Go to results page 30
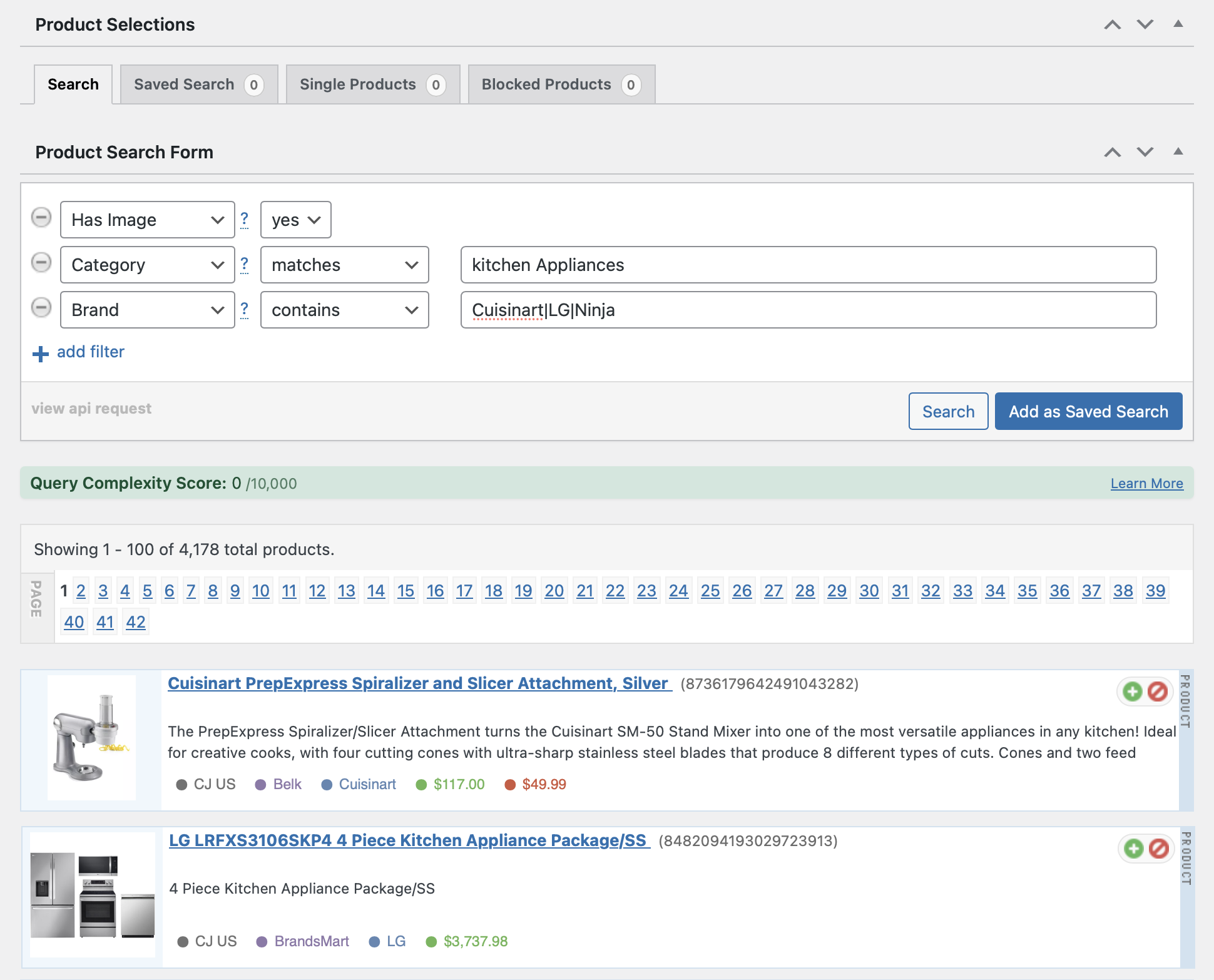Screen dimensions: 1214x980 tap(869, 591)
